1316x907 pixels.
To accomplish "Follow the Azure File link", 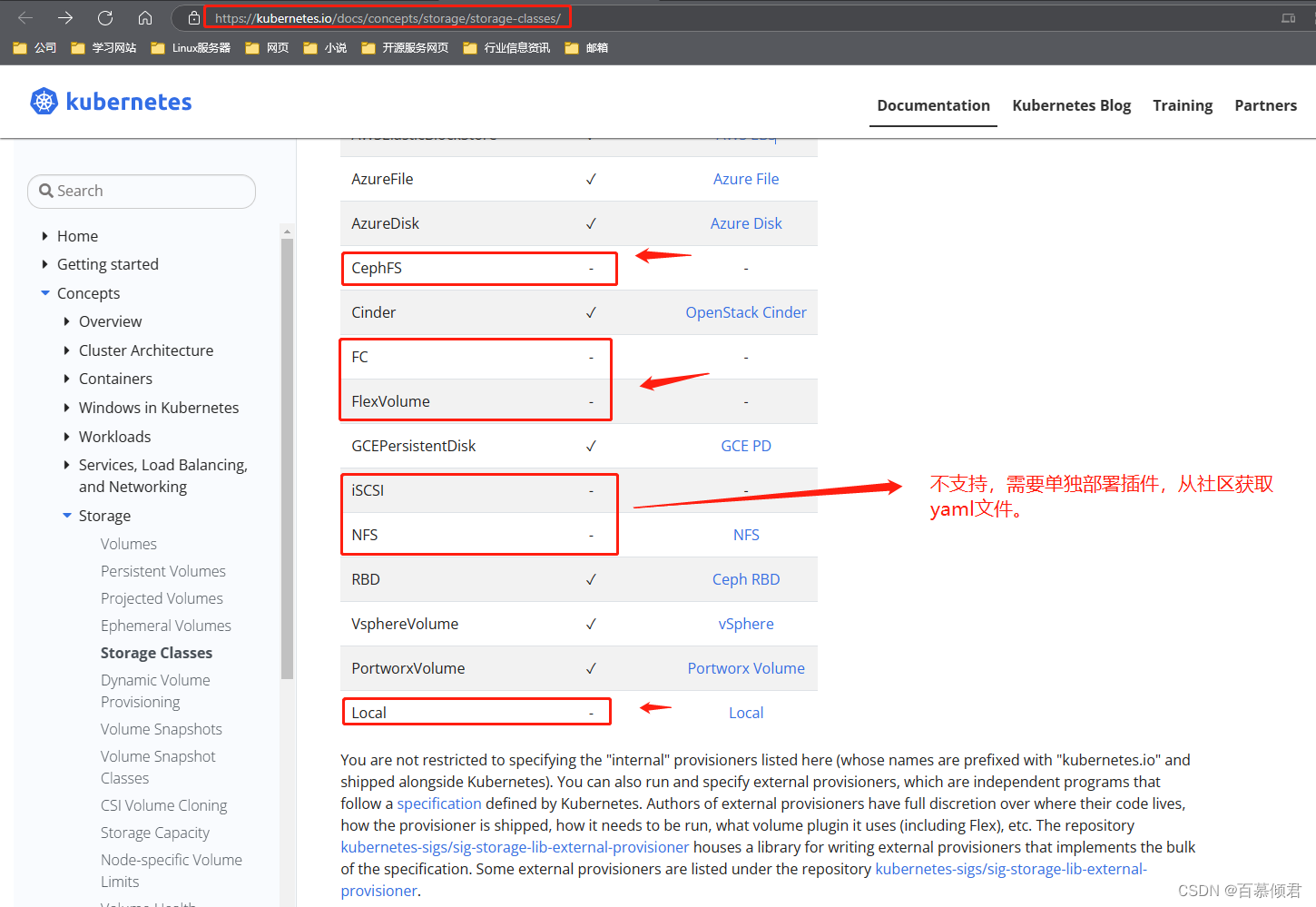I will 746,179.
